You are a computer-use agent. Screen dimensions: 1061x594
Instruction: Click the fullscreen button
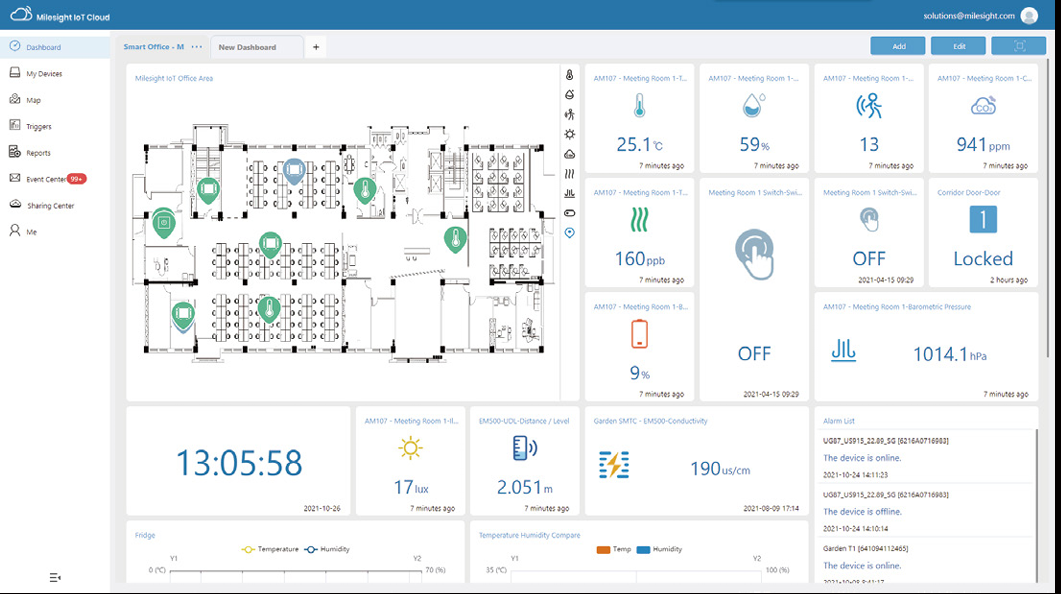point(1018,46)
